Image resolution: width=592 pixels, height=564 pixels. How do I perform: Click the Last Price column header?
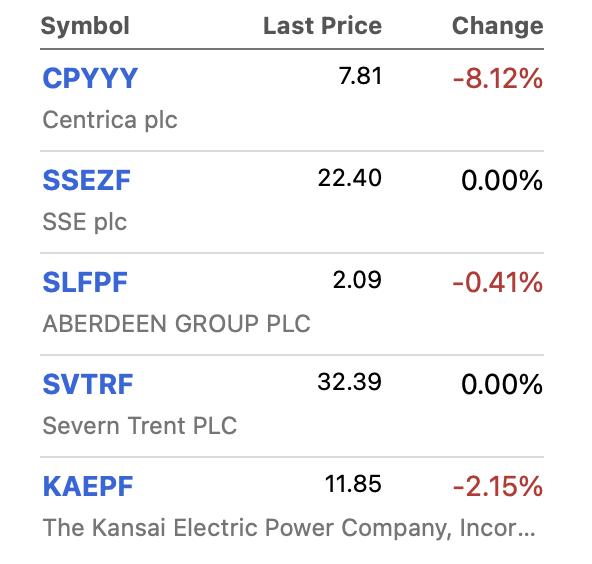[322, 26]
